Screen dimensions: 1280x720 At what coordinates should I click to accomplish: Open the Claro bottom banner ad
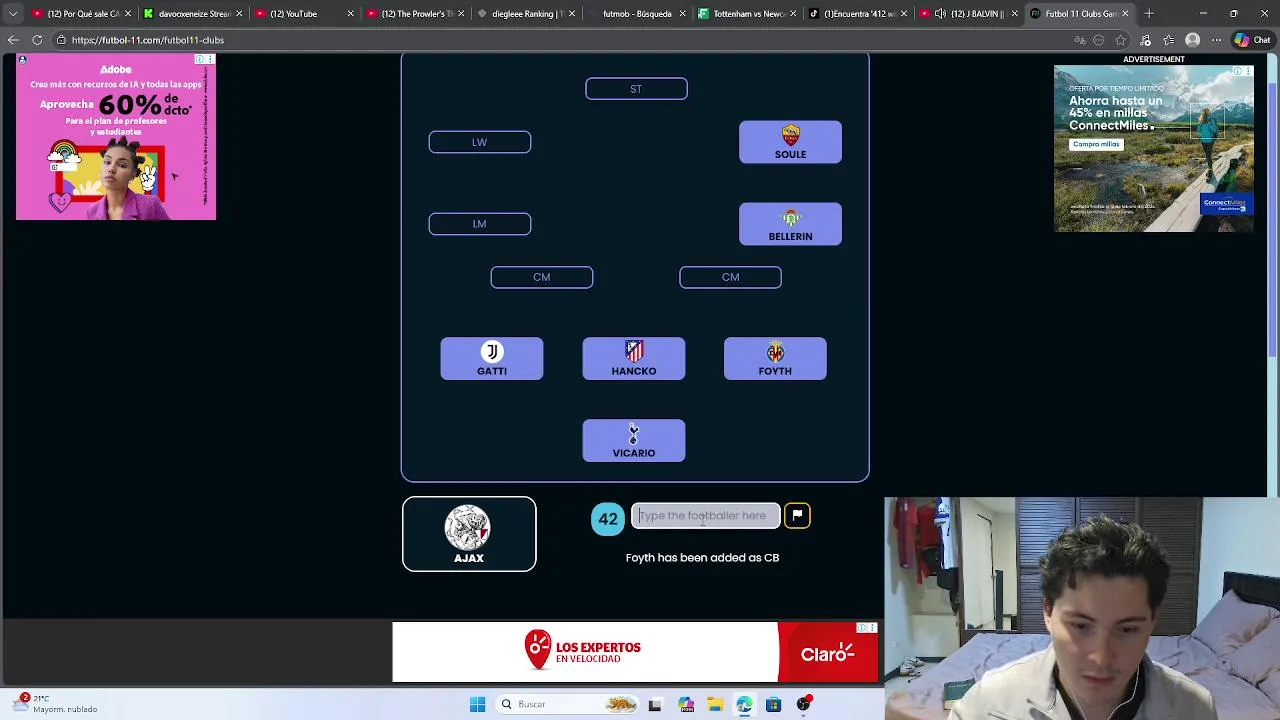point(635,652)
